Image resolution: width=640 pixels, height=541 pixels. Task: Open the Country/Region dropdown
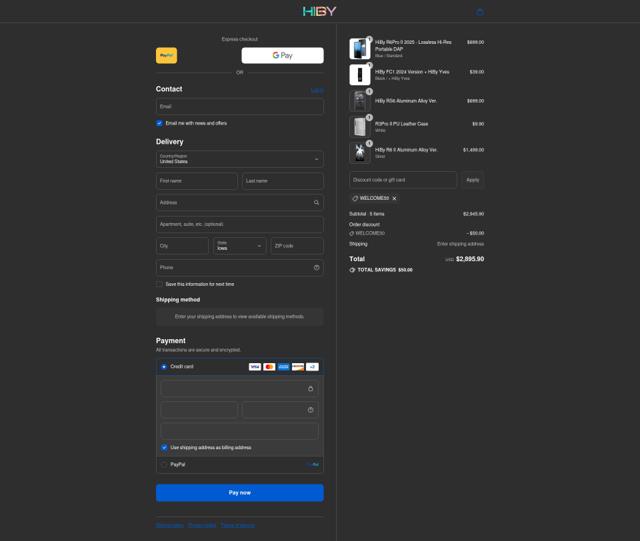point(240,159)
